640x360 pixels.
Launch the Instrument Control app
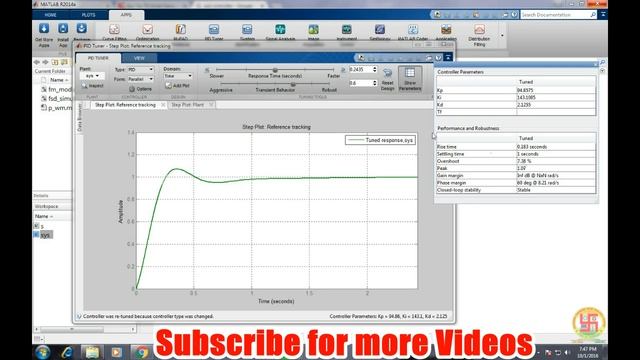(347, 32)
